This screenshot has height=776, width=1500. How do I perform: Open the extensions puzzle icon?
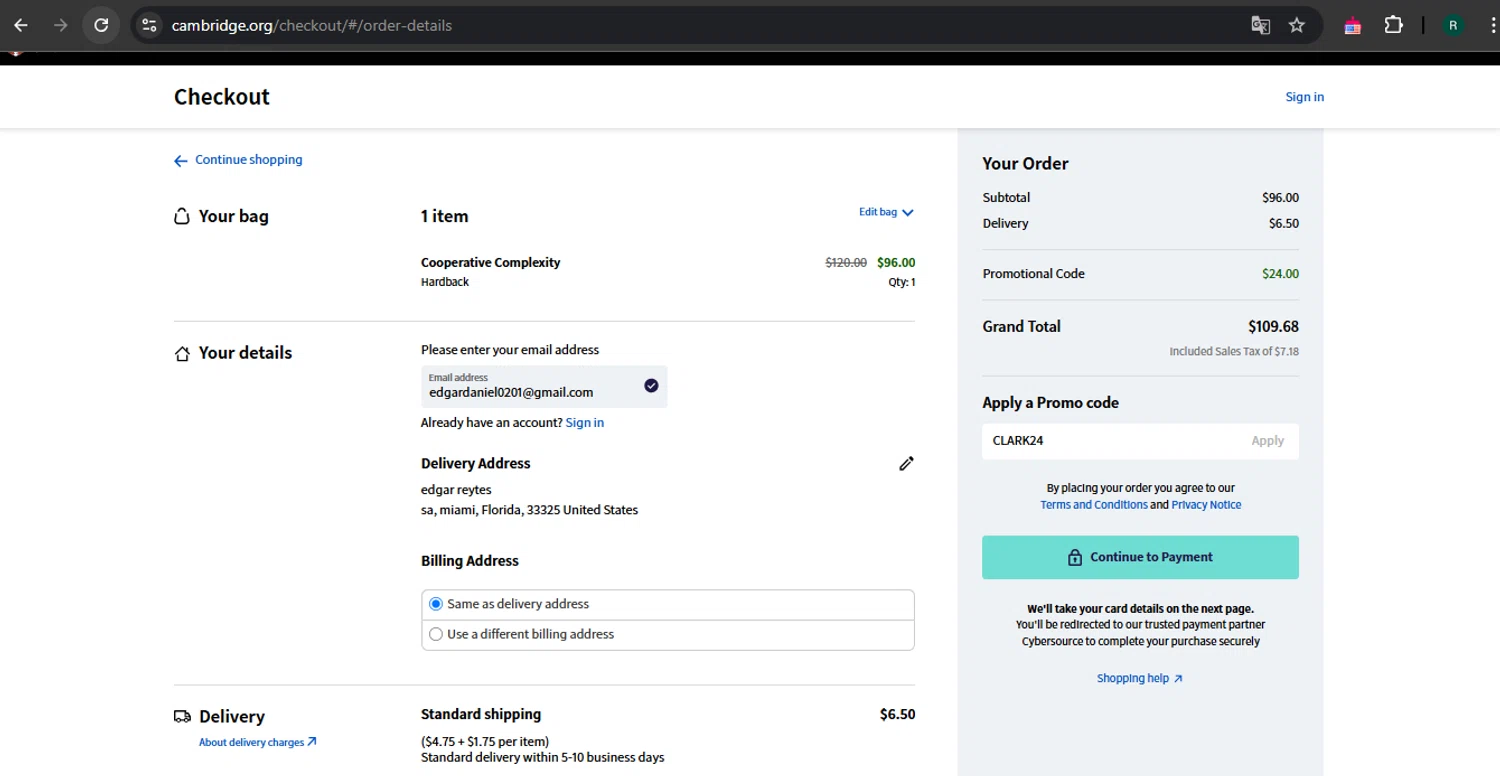coord(1393,25)
